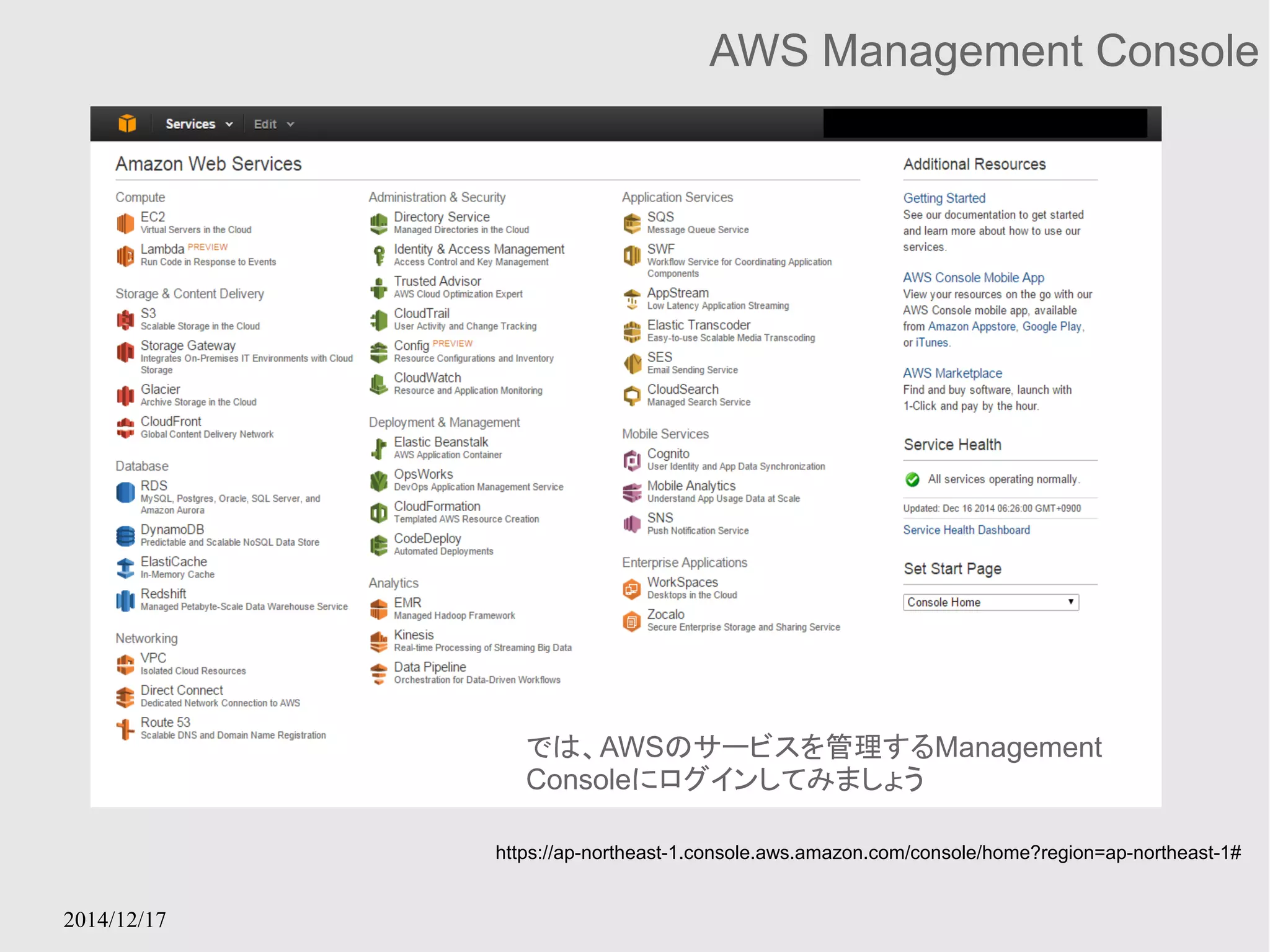The width and height of the screenshot is (1270, 952).
Task: Open the Zocalo service link
Action: (665, 614)
